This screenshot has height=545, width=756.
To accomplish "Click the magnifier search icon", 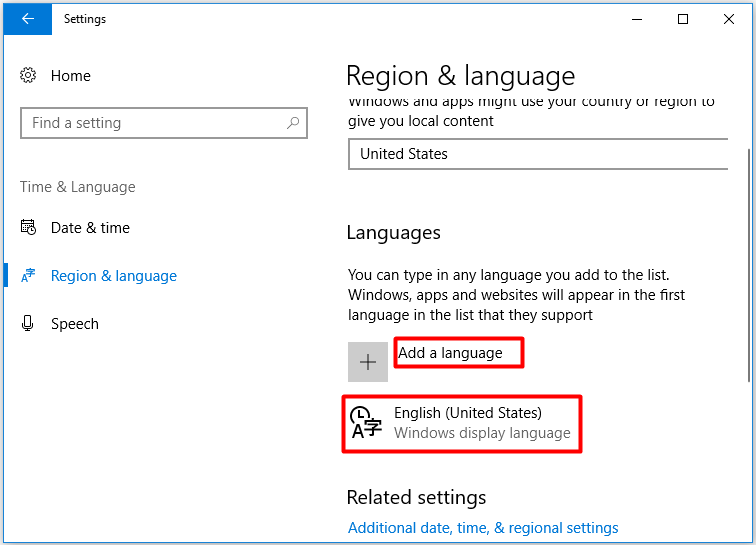I will (293, 123).
